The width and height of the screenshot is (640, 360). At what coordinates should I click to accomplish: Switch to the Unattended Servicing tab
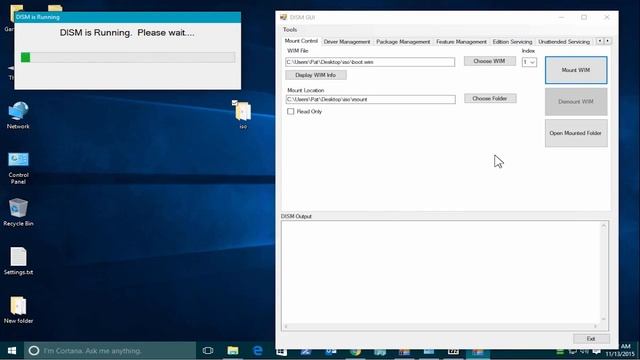[564, 42]
